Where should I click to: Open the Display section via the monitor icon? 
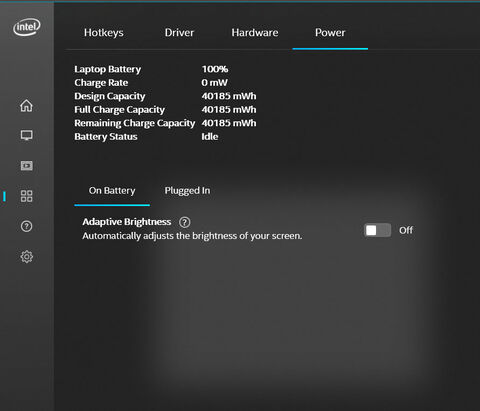(x=26, y=135)
